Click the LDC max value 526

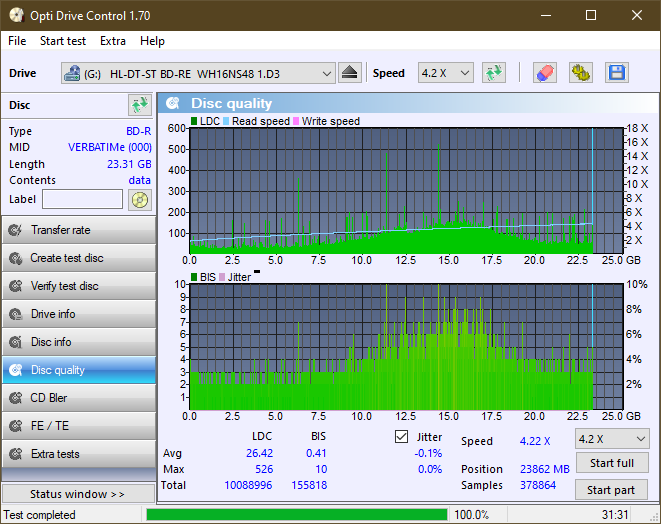click(264, 469)
